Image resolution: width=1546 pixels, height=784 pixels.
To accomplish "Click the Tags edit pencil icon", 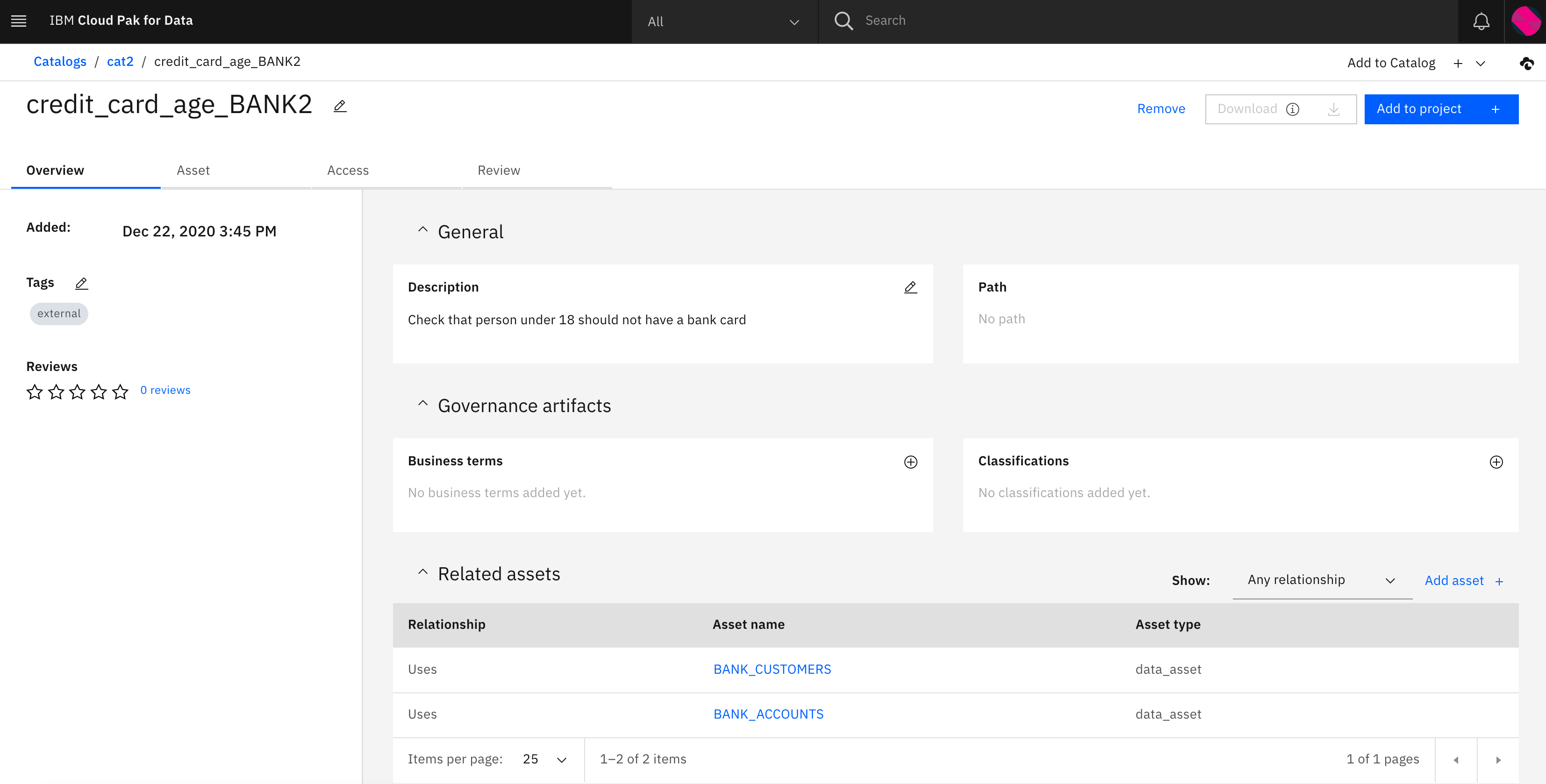I will click(82, 283).
